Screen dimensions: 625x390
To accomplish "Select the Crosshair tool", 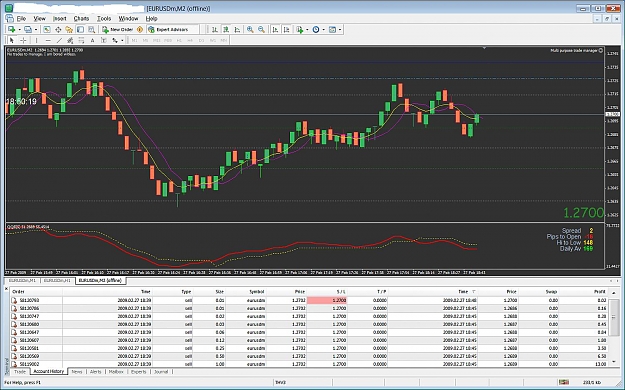I will point(23,40).
